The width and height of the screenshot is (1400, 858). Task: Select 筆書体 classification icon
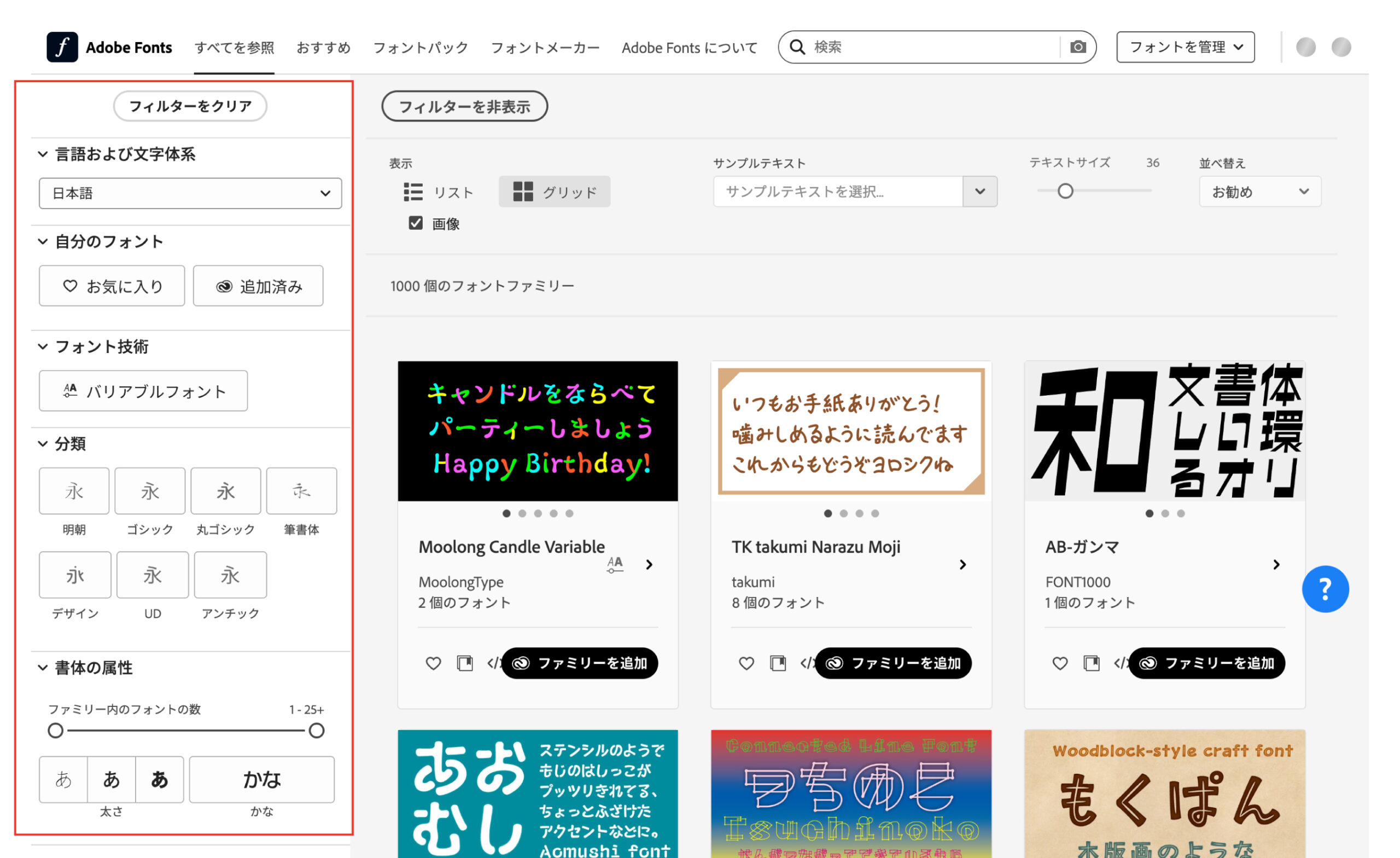pyautogui.click(x=301, y=491)
